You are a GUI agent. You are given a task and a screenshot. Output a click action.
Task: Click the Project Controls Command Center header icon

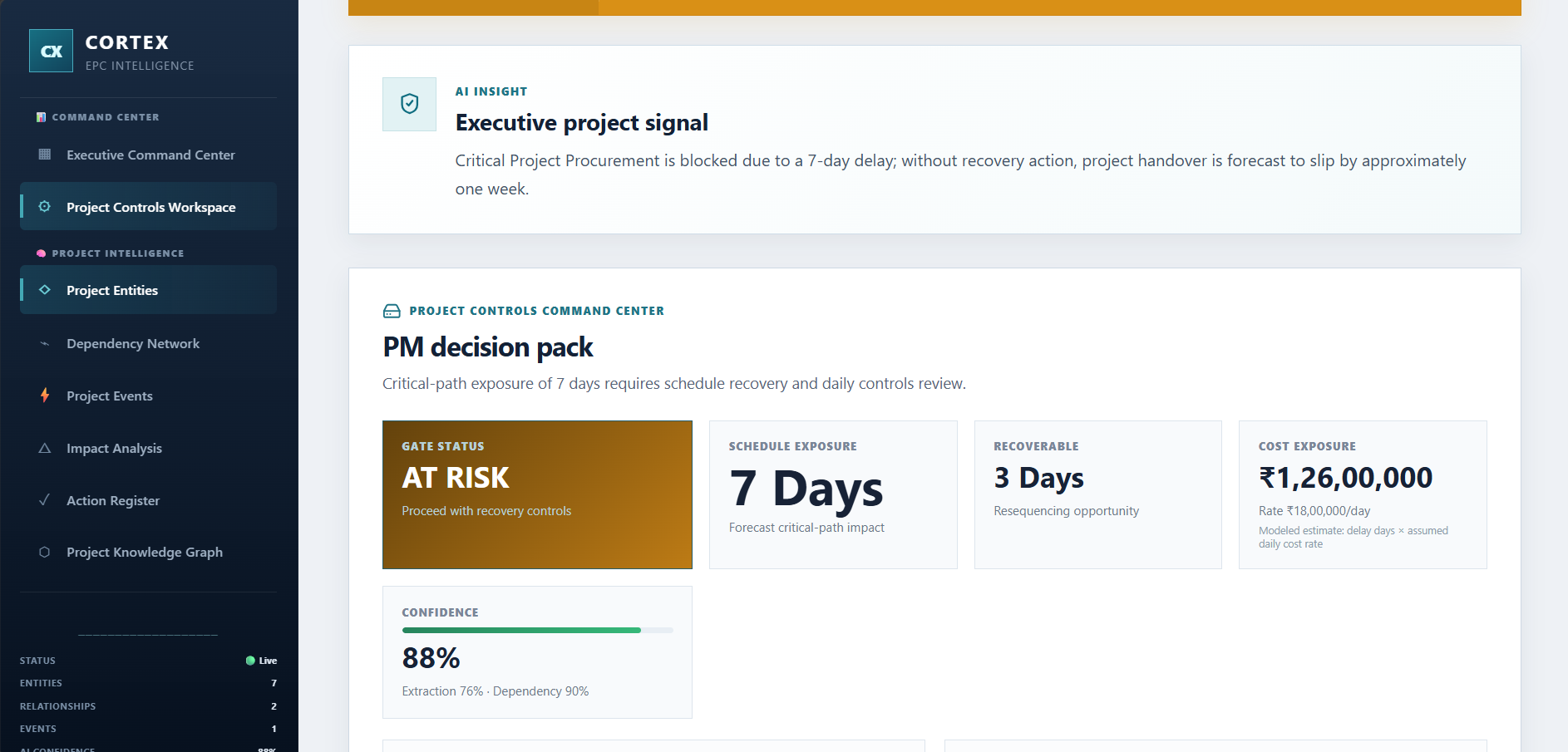(392, 311)
